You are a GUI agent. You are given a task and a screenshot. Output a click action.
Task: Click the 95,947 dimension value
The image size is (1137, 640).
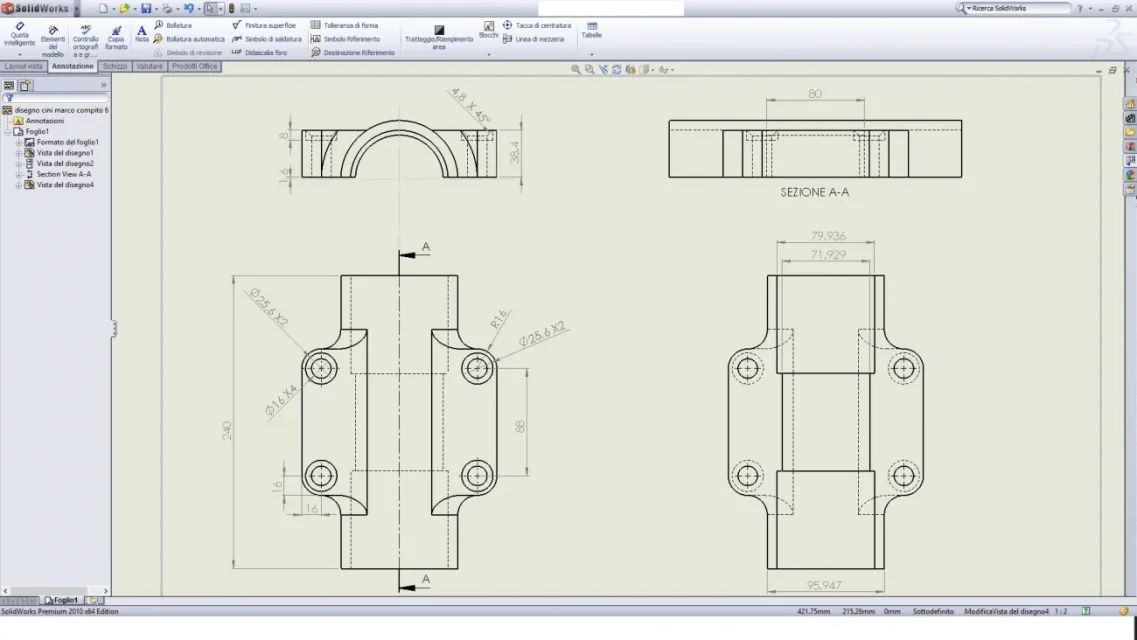pos(824,585)
